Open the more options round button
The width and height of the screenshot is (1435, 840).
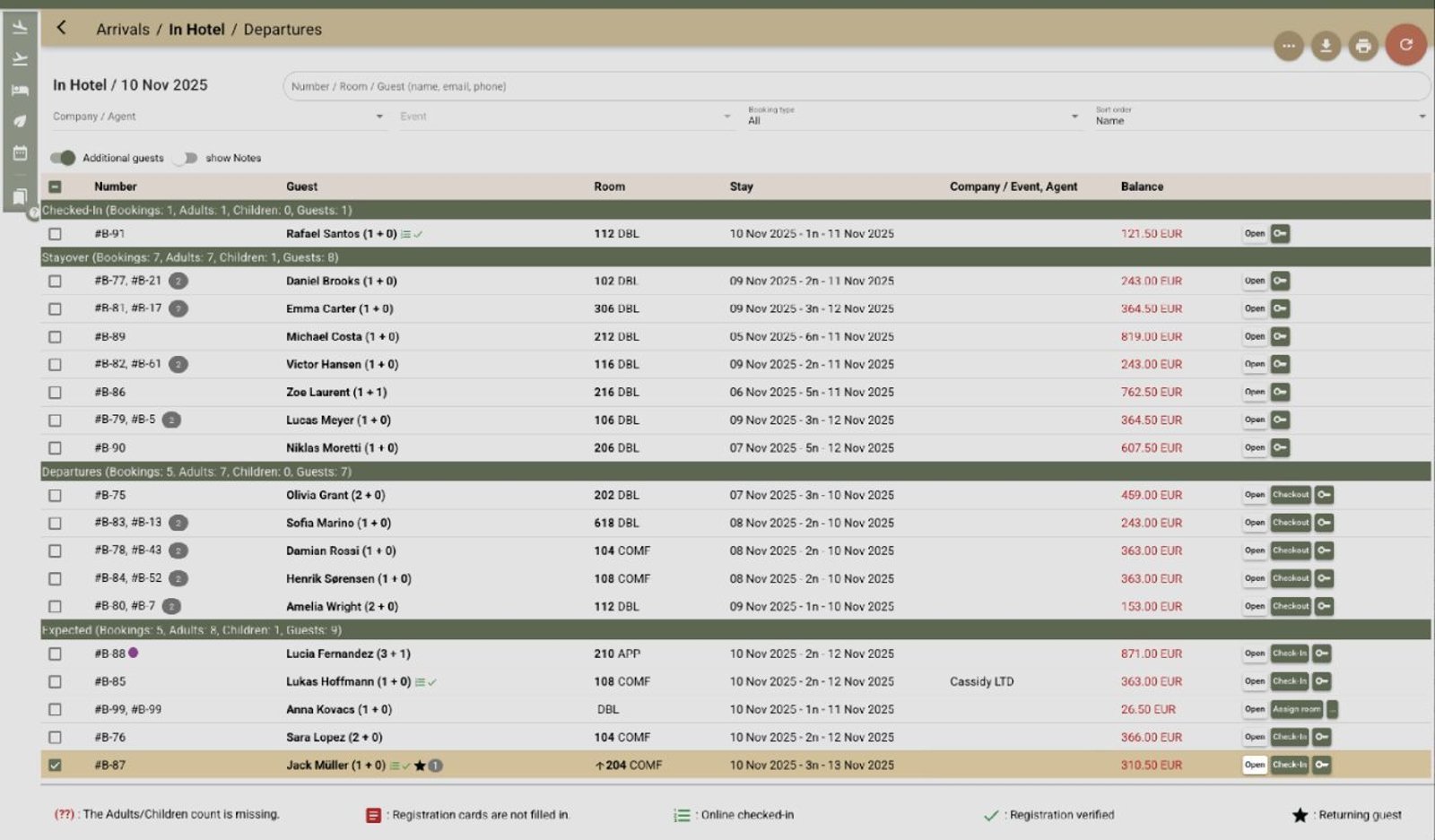coord(1289,46)
